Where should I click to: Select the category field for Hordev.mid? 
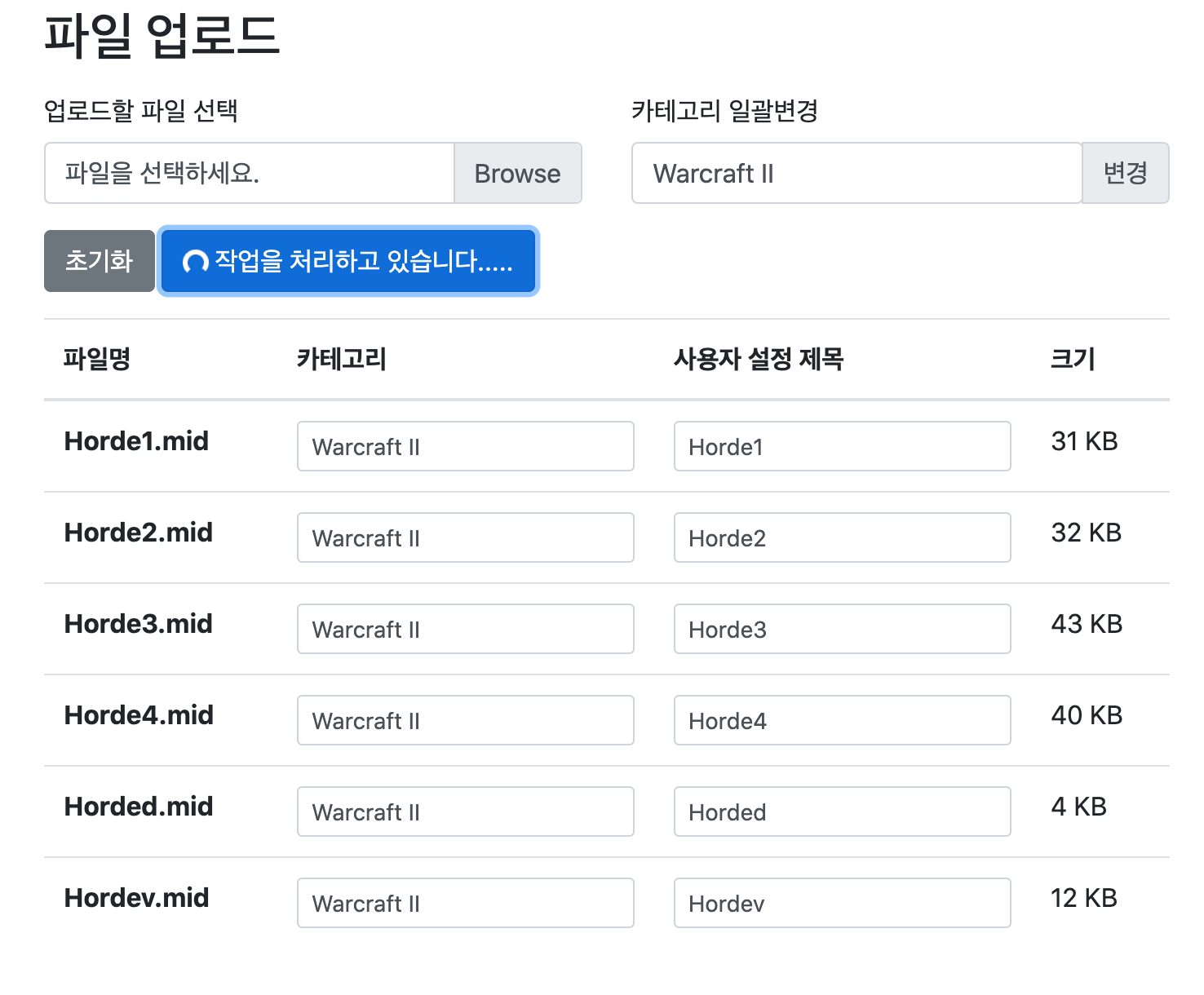(x=465, y=903)
